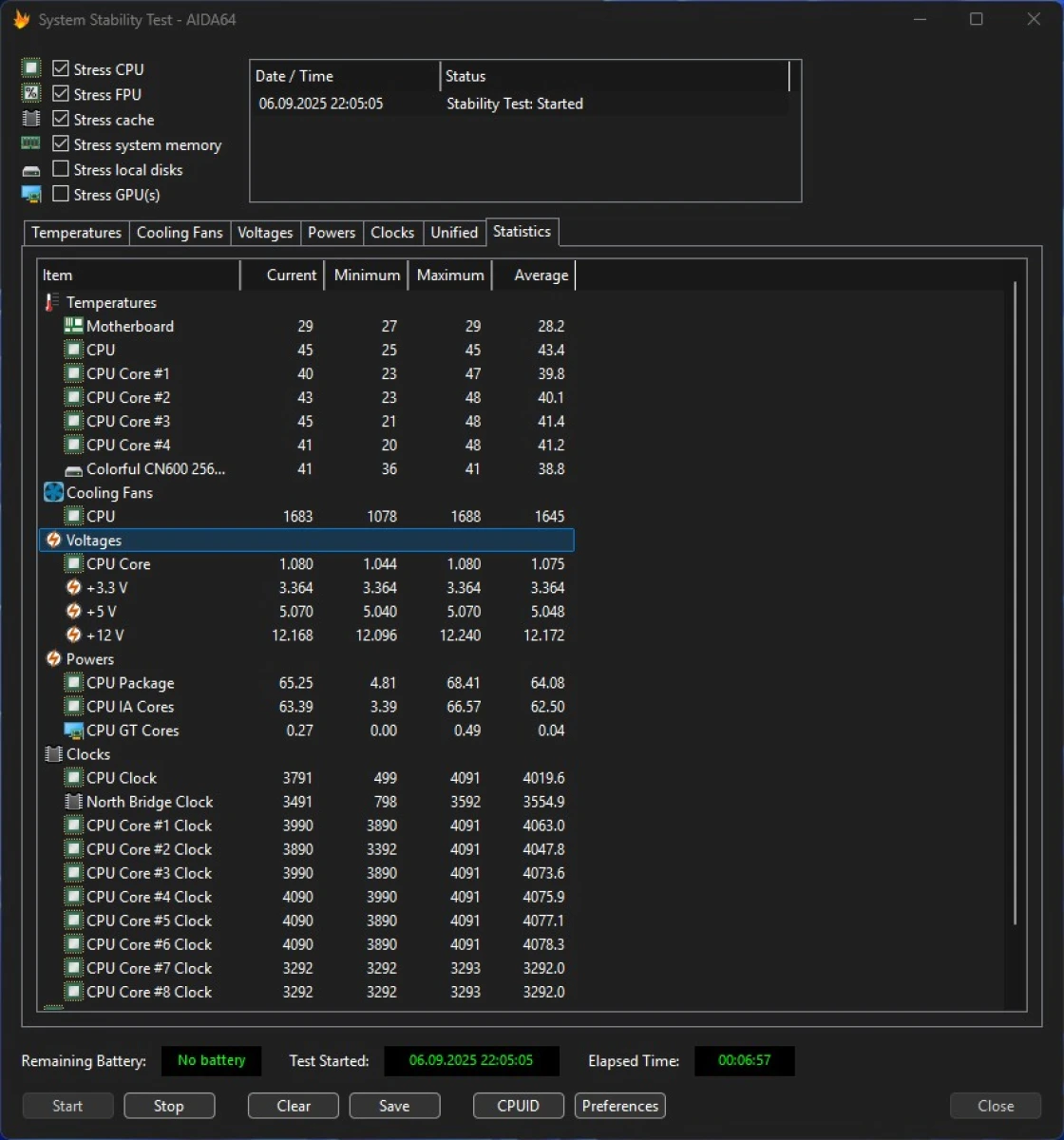Select the Powers tab
1064x1140 pixels.
[332, 233]
